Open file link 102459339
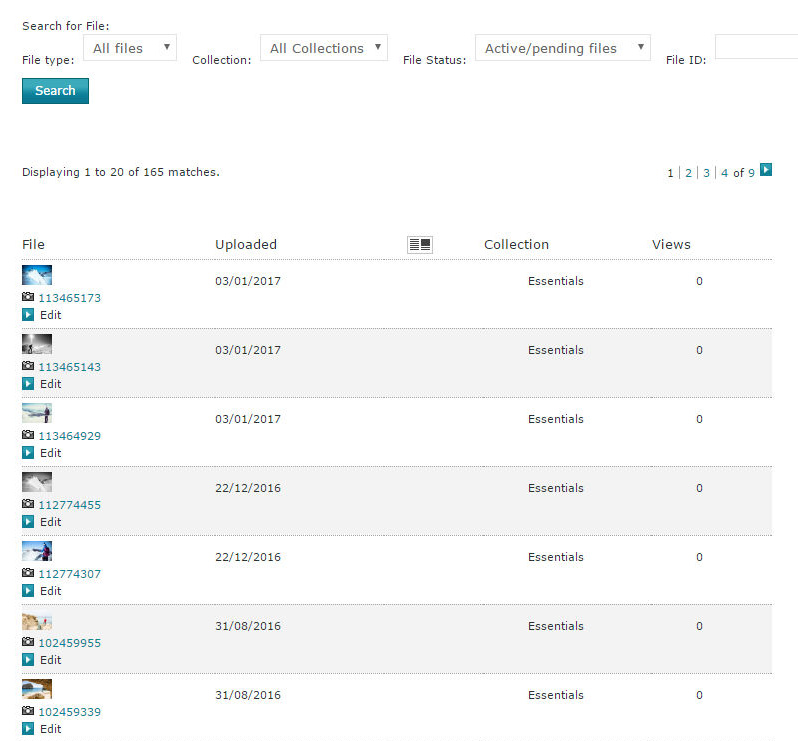Image resolution: width=798 pixels, height=741 pixels. 70,712
